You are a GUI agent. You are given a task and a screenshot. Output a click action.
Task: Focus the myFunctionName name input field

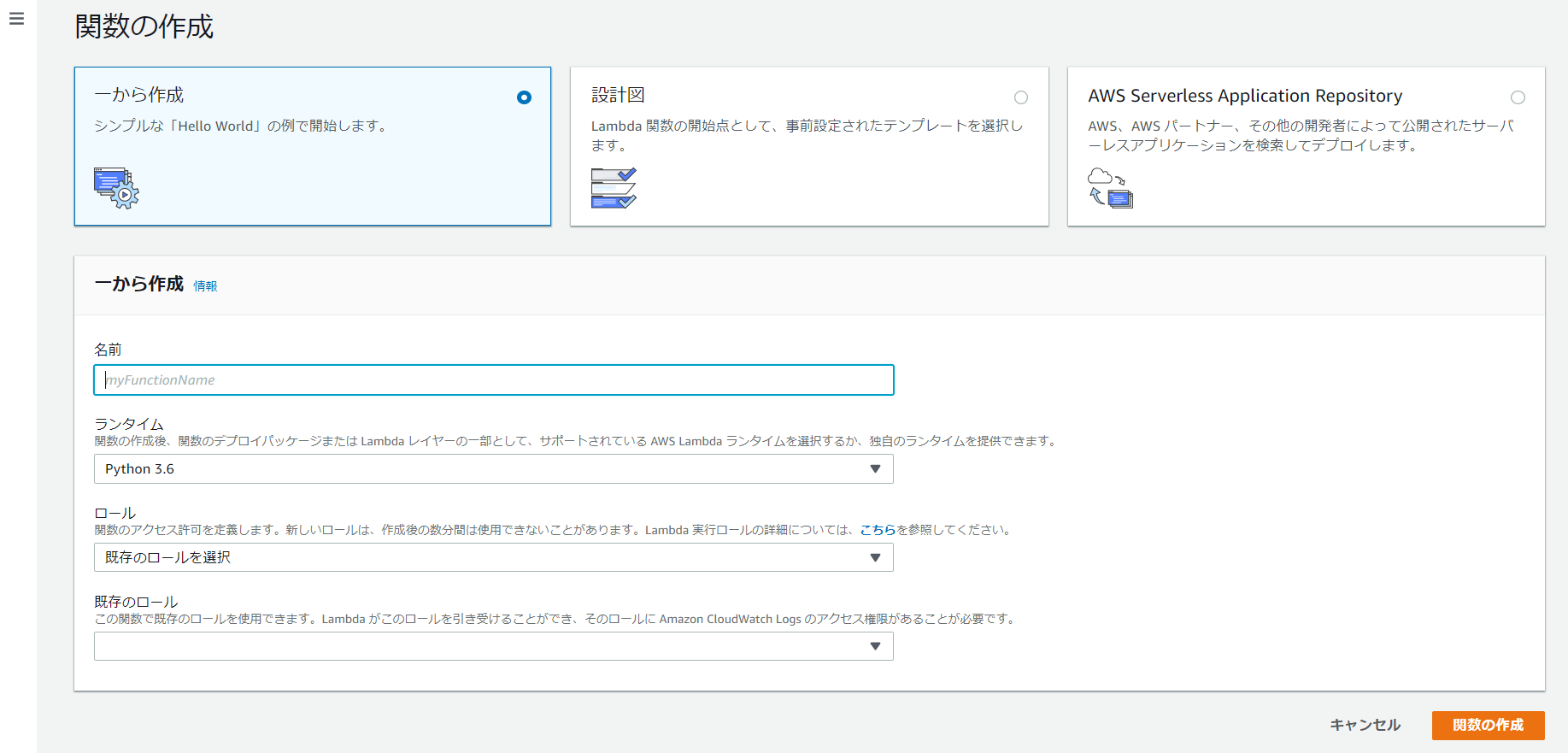(492, 380)
